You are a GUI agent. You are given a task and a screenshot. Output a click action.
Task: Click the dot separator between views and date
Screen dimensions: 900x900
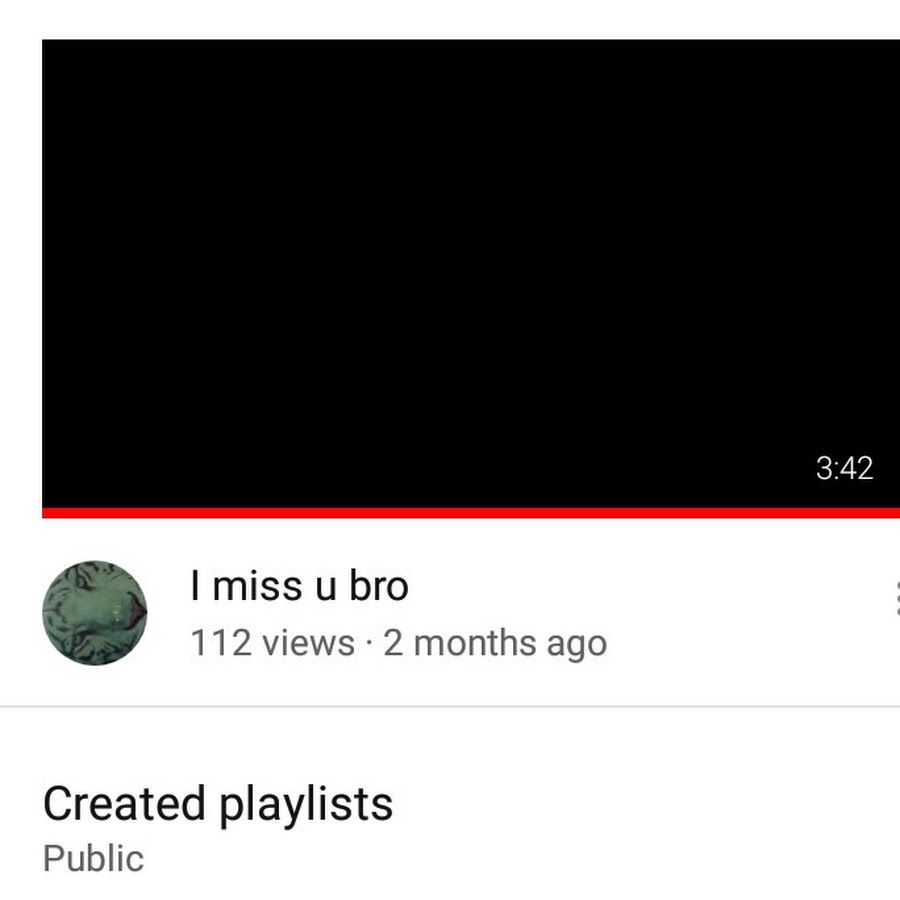point(368,643)
